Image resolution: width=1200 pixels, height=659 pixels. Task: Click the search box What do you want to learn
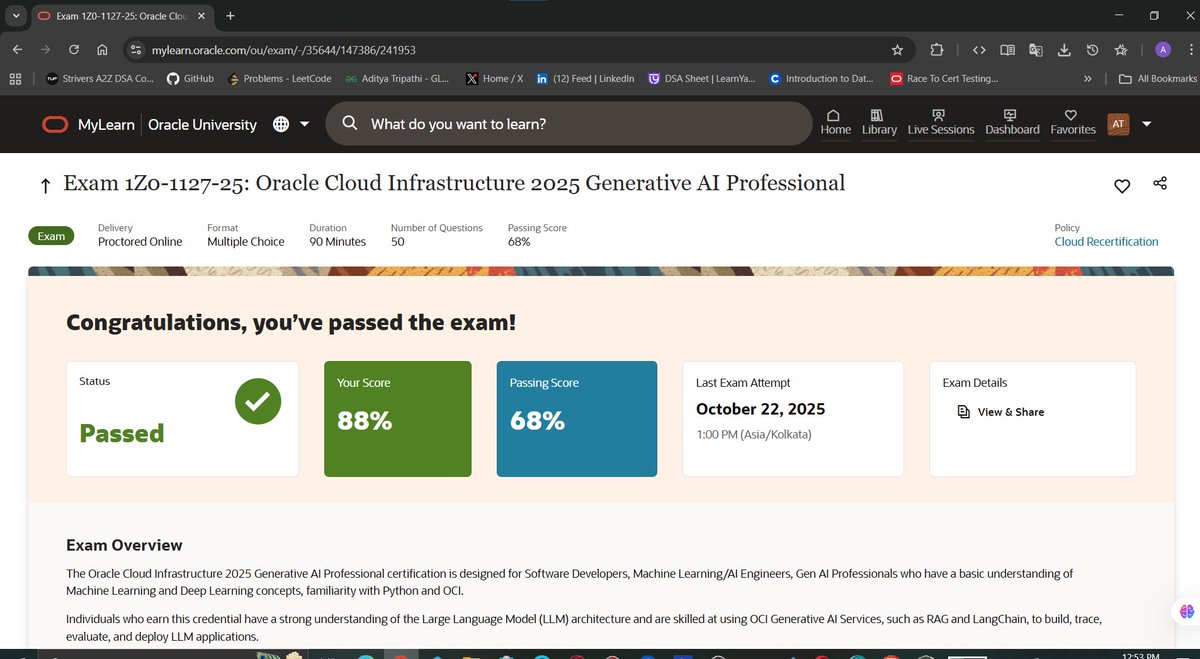[x=570, y=124]
